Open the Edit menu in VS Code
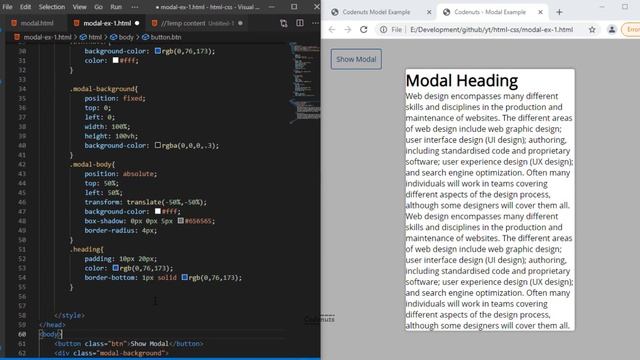The image size is (640, 360). tap(25, 7)
